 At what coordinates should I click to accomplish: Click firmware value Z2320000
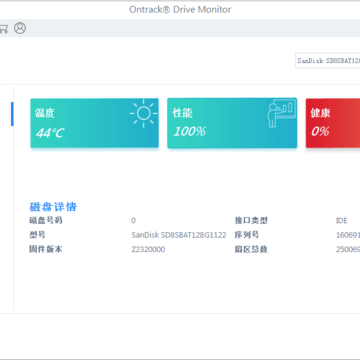[x=148, y=249]
